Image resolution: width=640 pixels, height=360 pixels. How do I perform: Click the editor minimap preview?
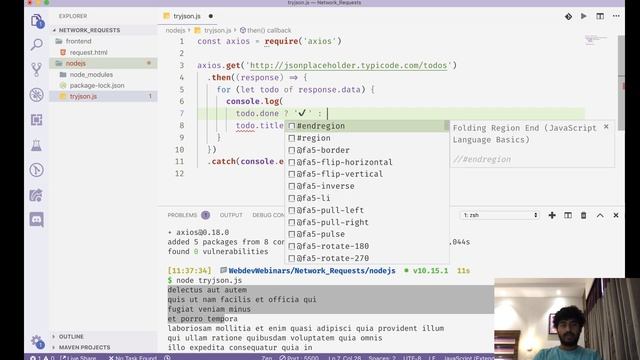pyautogui.click(x=596, y=40)
